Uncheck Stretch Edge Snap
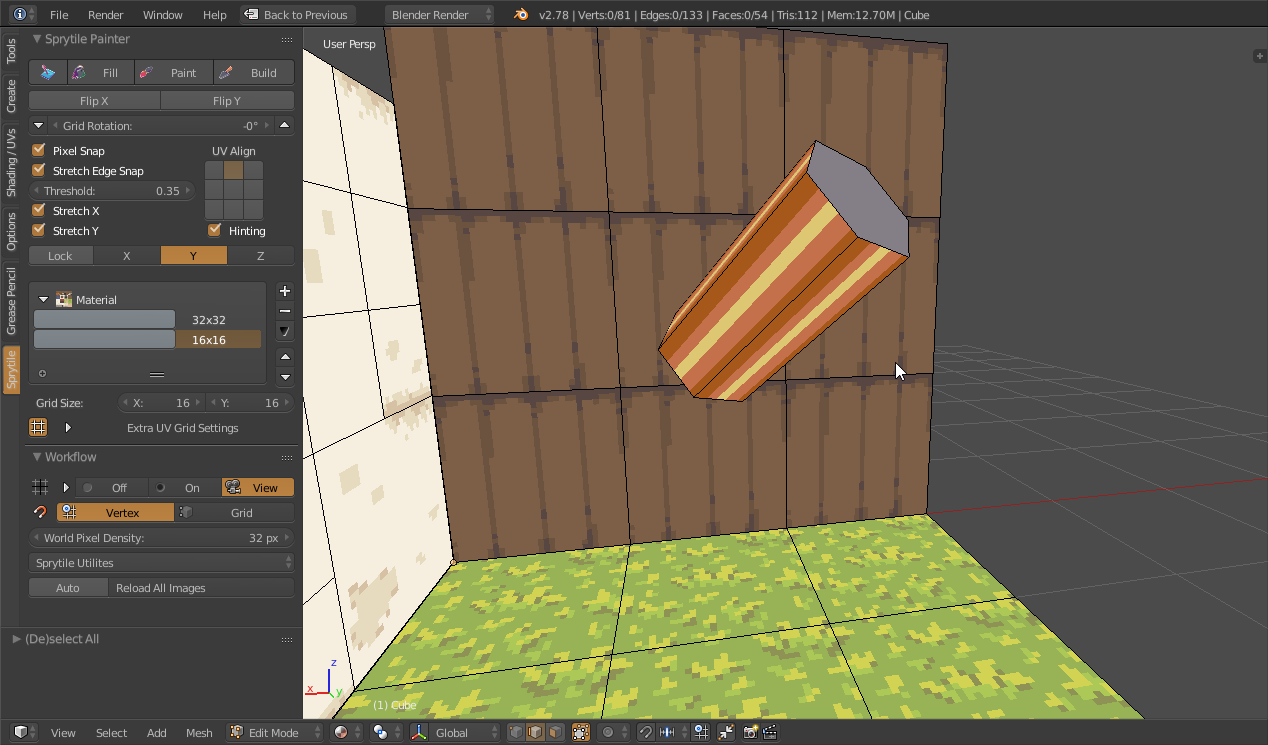Viewport: 1268px width, 745px height. pyautogui.click(x=39, y=171)
